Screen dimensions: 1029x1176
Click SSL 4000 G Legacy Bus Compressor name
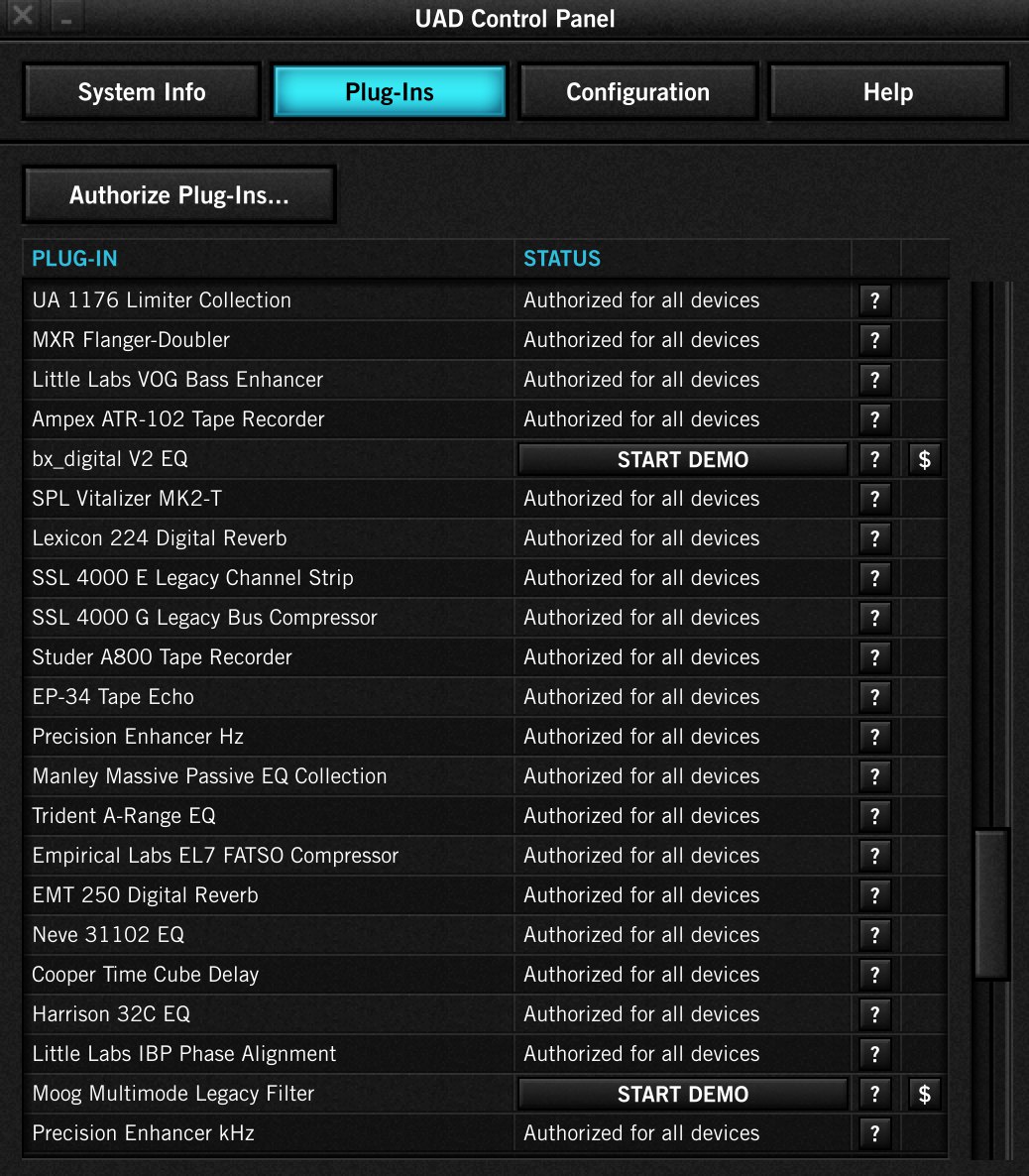point(205,618)
